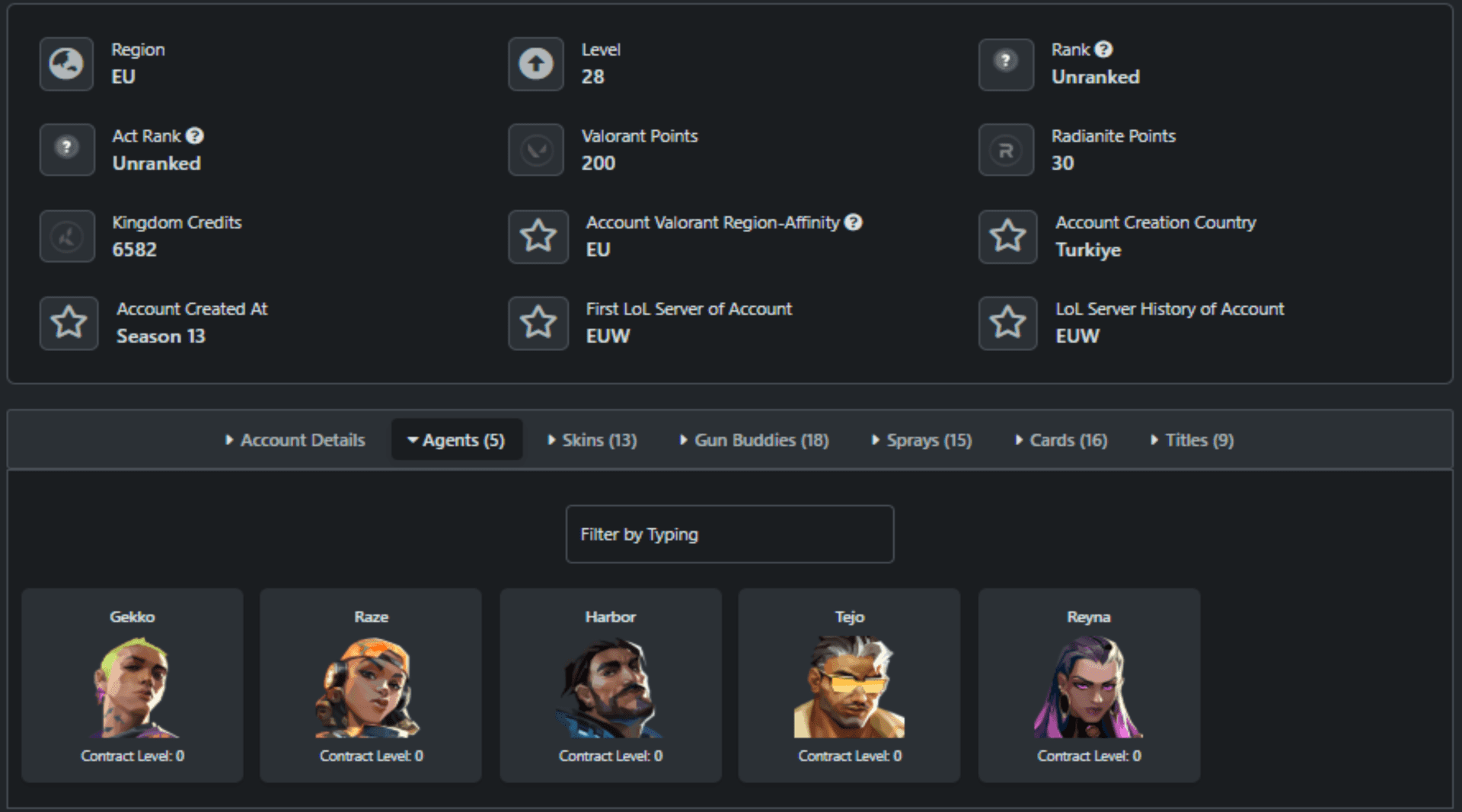
Task: Click EUW under First LoL Server
Action: [608, 336]
